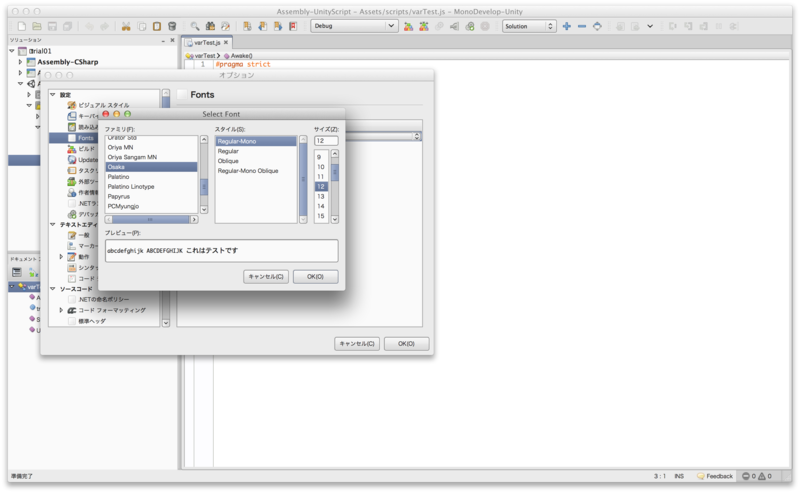The height and width of the screenshot is (493, 800).
Task: Switch to the varTest.js editor tab
Action: [207, 42]
